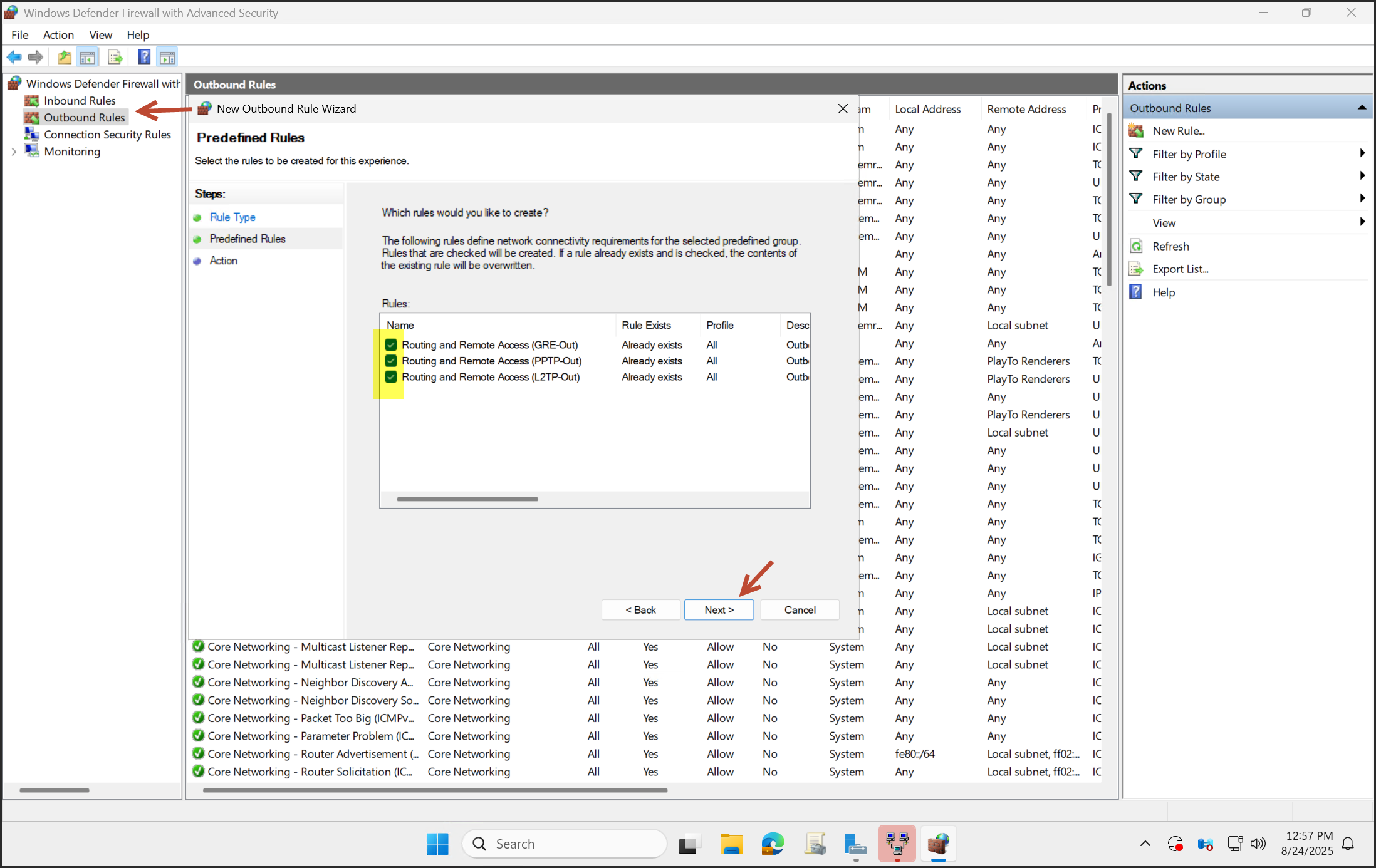Click the Next button in wizard
Viewport: 1376px width, 868px height.
pos(718,610)
